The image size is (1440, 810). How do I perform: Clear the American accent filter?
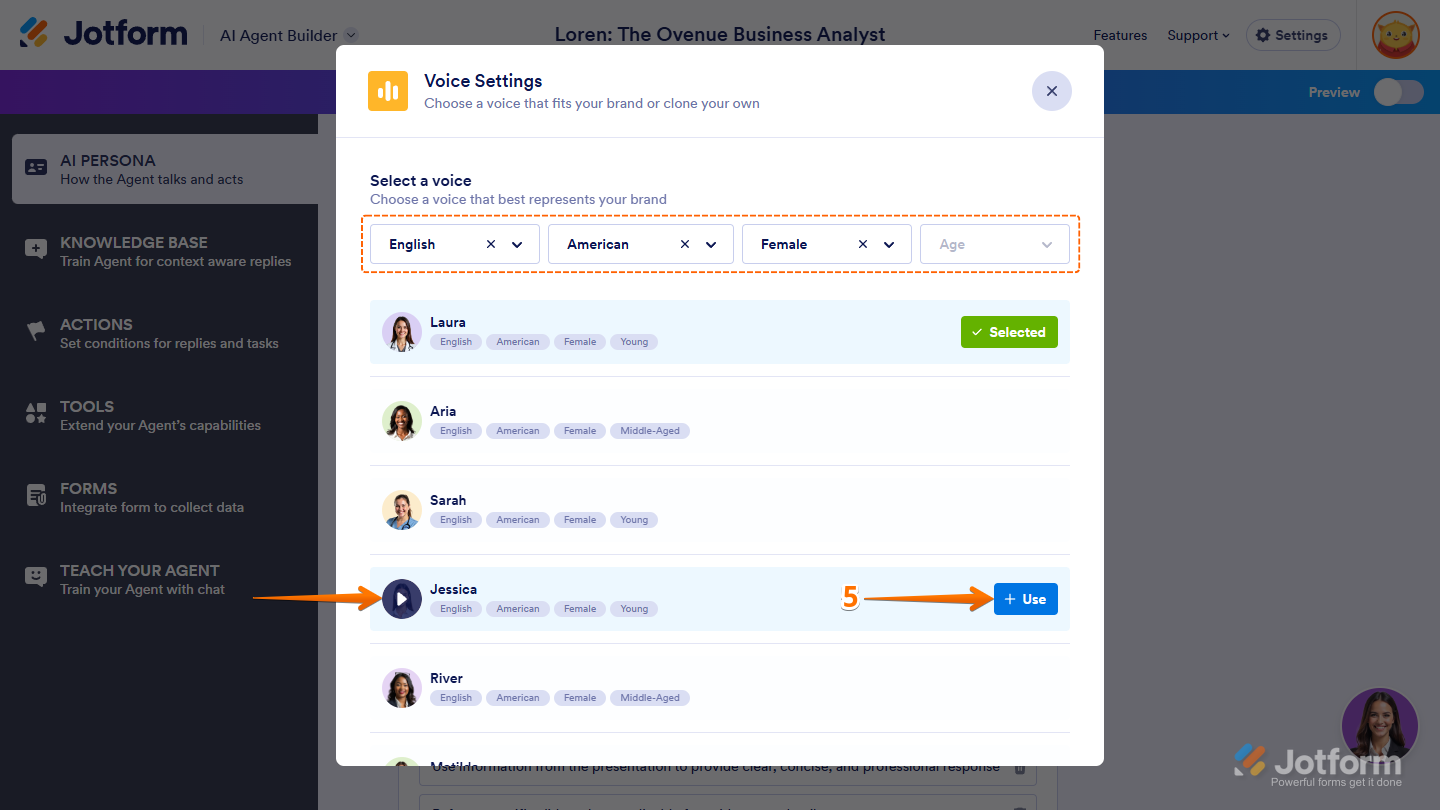(684, 244)
